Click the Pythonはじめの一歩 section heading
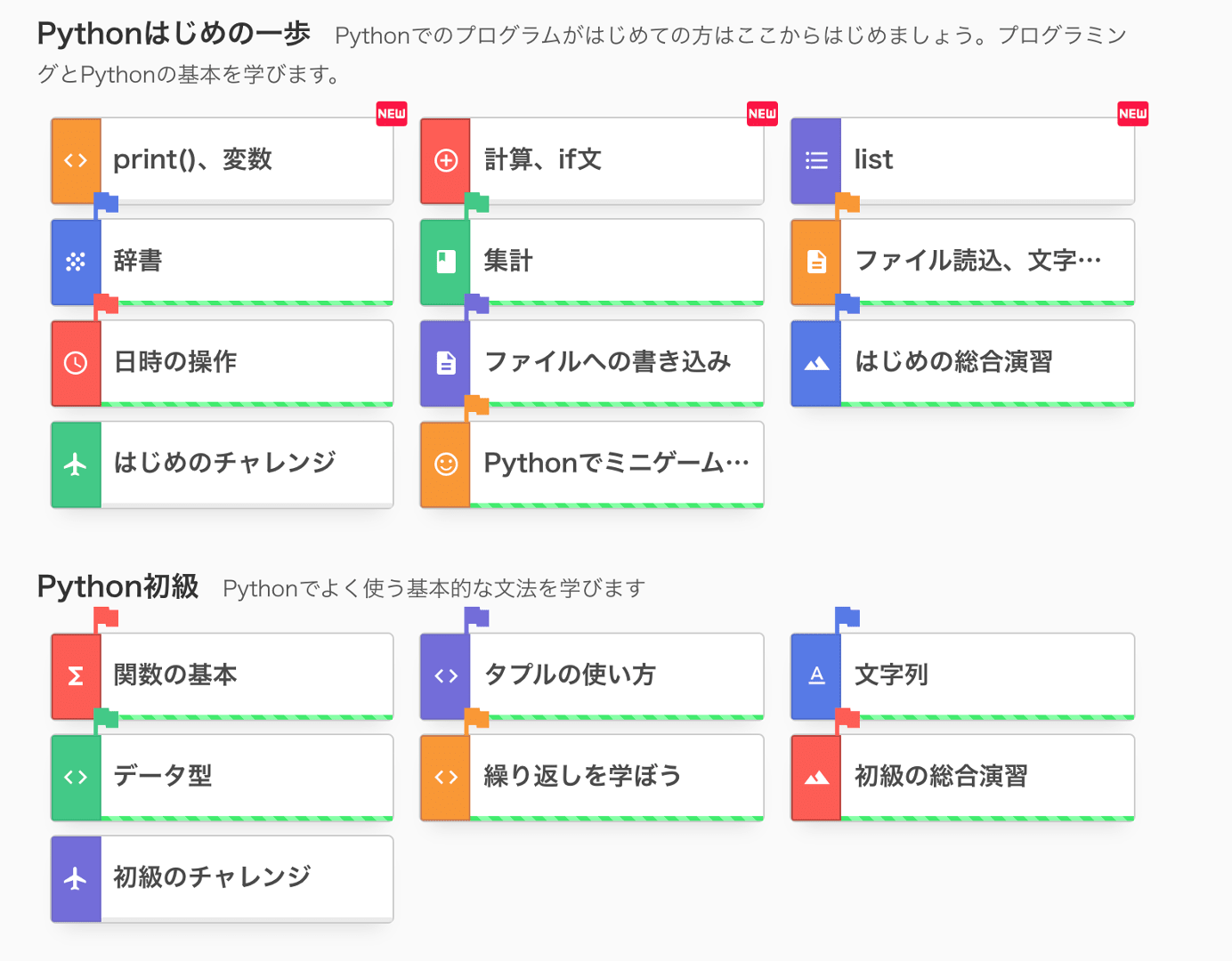 [174, 34]
